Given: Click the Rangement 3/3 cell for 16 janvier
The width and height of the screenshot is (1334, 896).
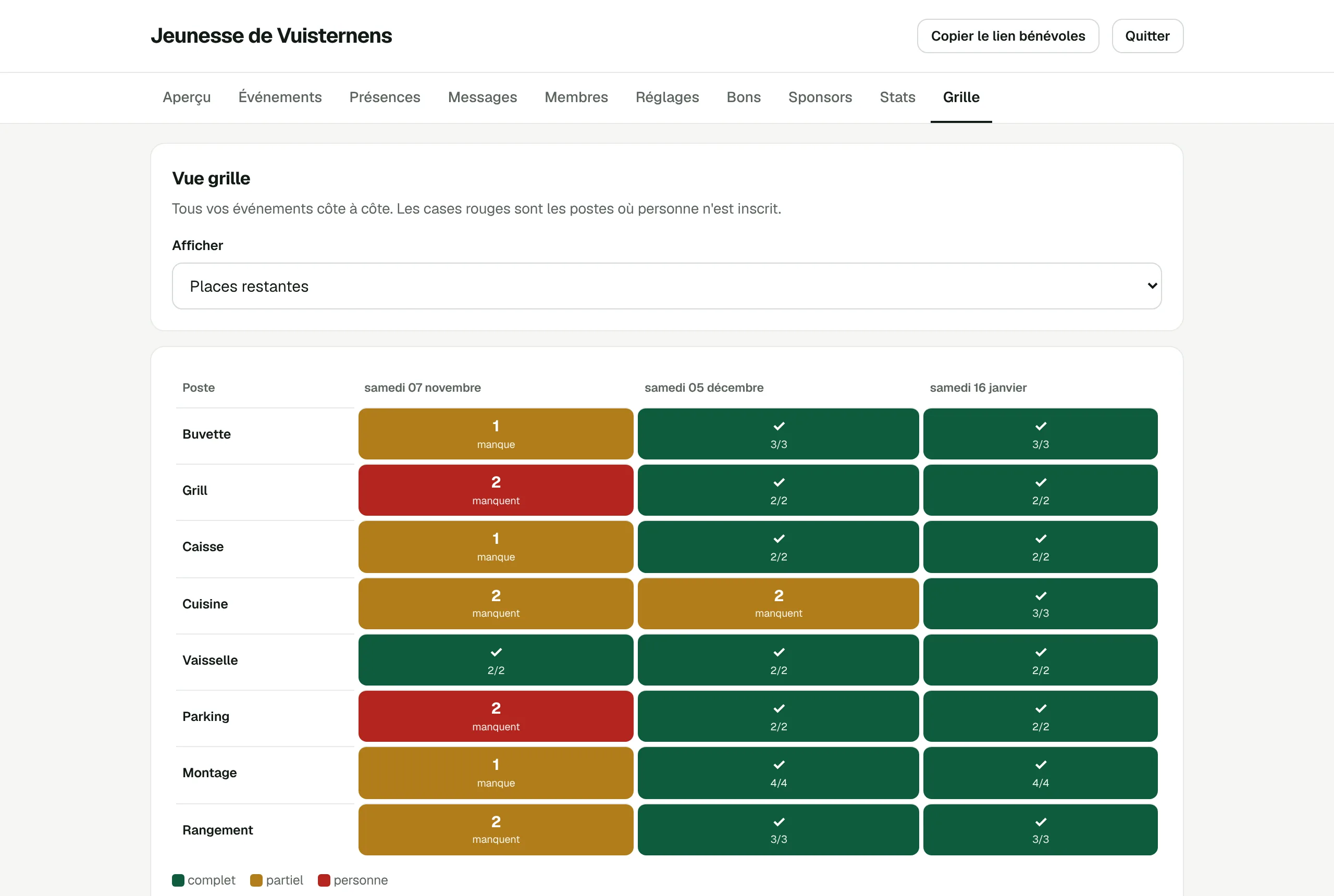Looking at the screenshot, I should pyautogui.click(x=1040, y=830).
